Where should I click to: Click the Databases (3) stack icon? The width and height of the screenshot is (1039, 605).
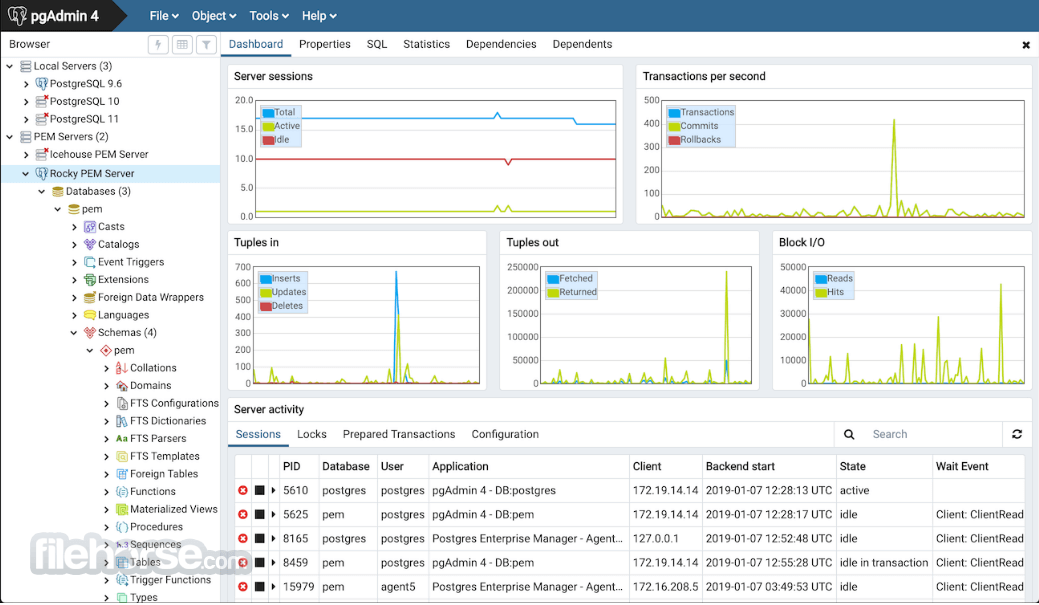[58, 192]
